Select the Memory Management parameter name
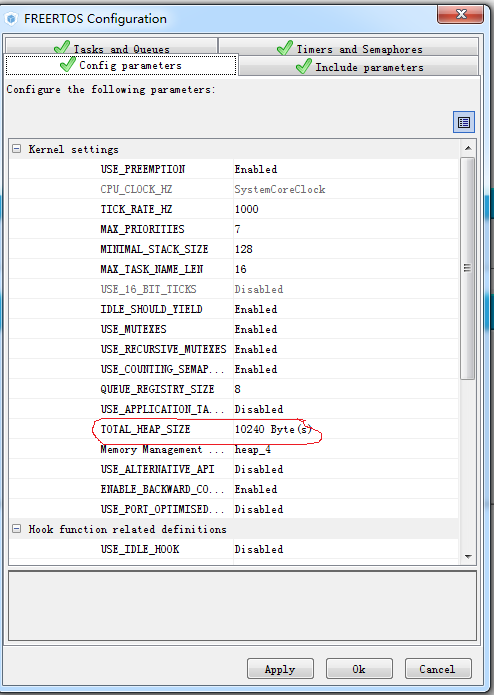 pyautogui.click(x=162, y=449)
